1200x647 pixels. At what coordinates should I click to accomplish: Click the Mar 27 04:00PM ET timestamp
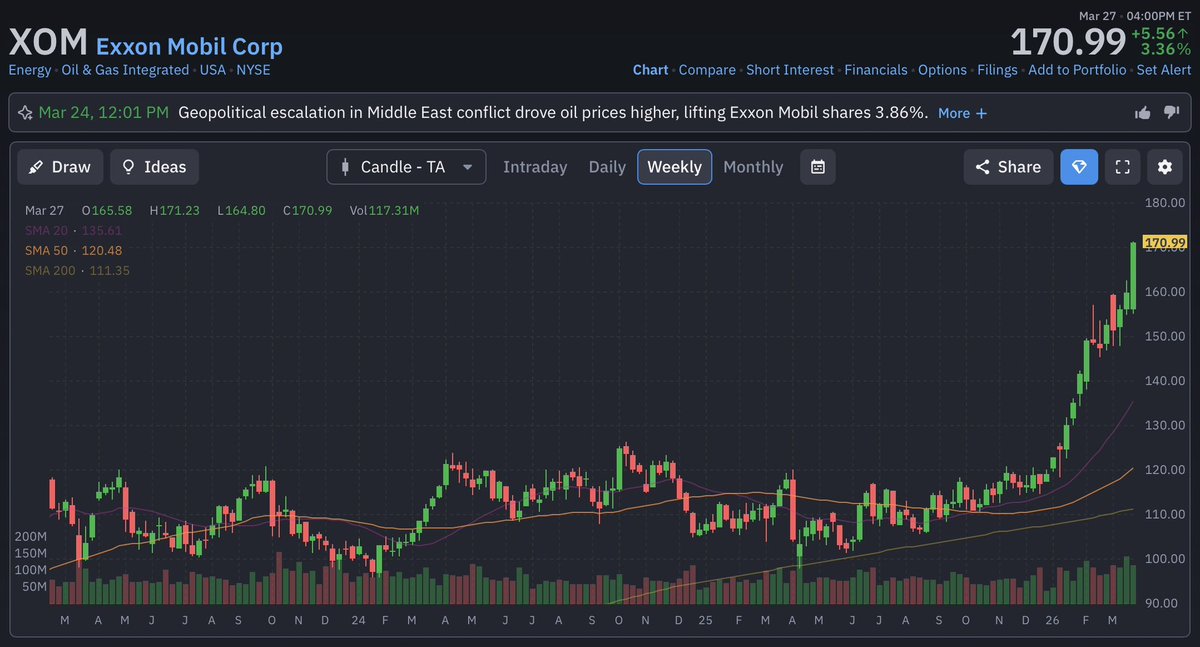pos(1135,15)
